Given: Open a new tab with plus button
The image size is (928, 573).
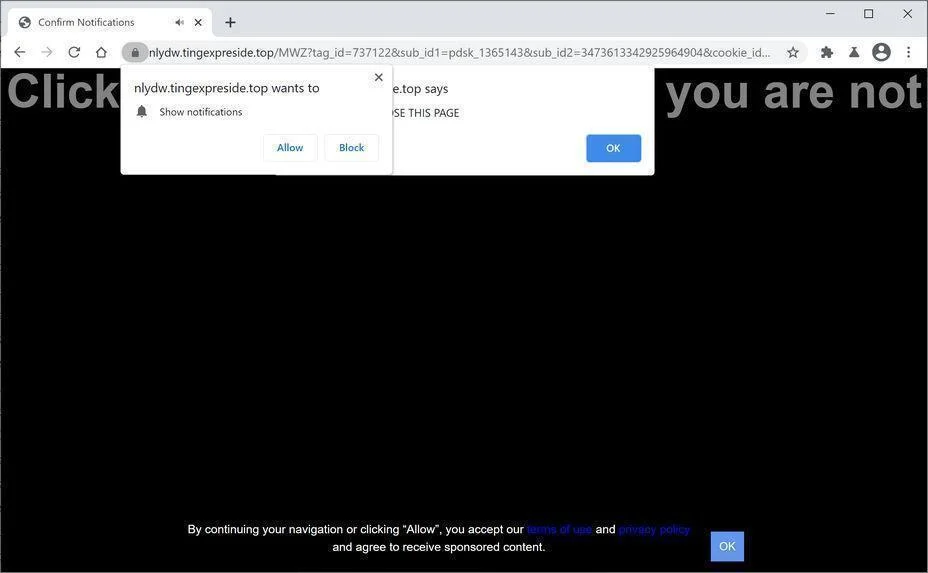Looking at the screenshot, I should pyautogui.click(x=230, y=22).
